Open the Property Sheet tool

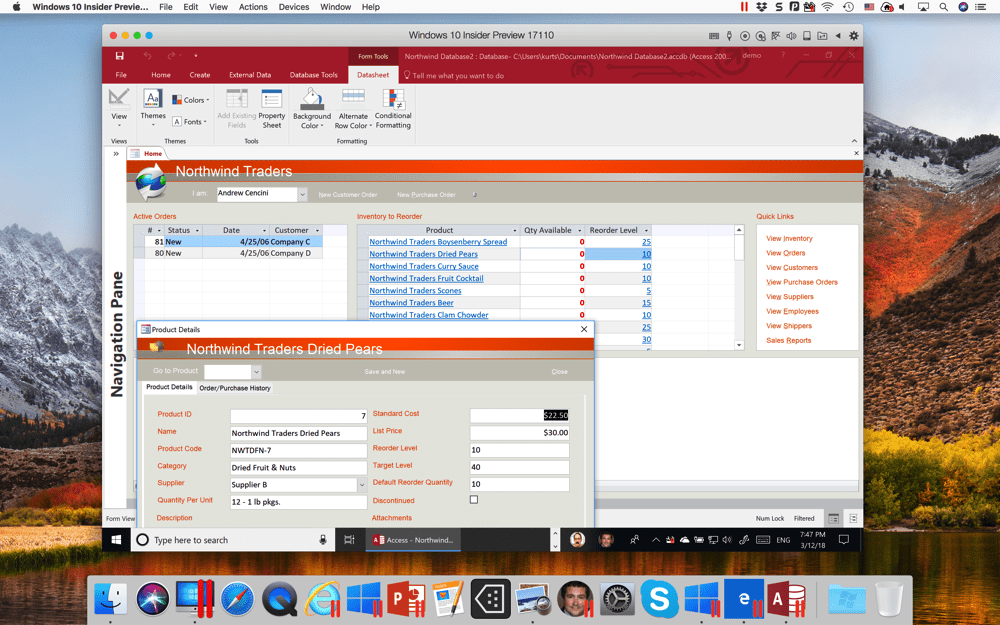click(271, 106)
